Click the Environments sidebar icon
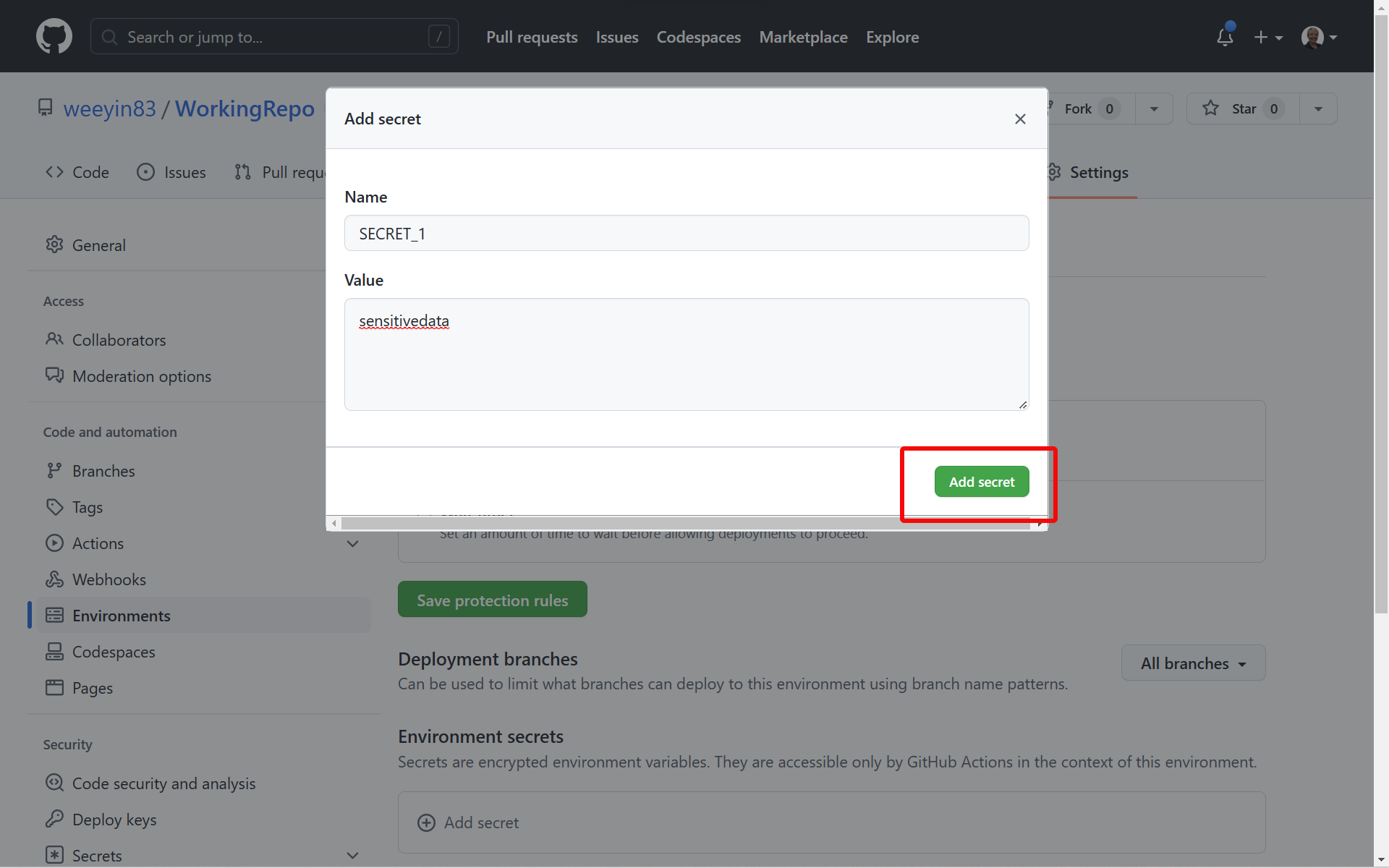 coord(56,615)
